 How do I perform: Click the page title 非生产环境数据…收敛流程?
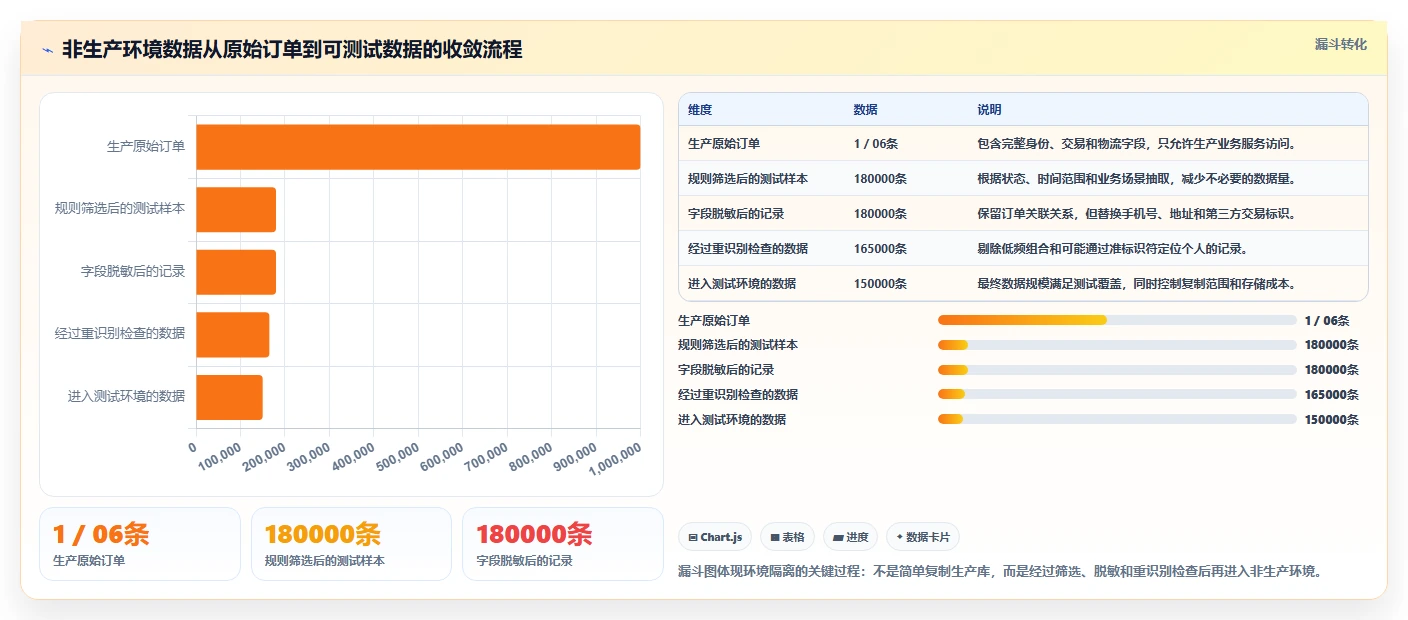point(292,50)
